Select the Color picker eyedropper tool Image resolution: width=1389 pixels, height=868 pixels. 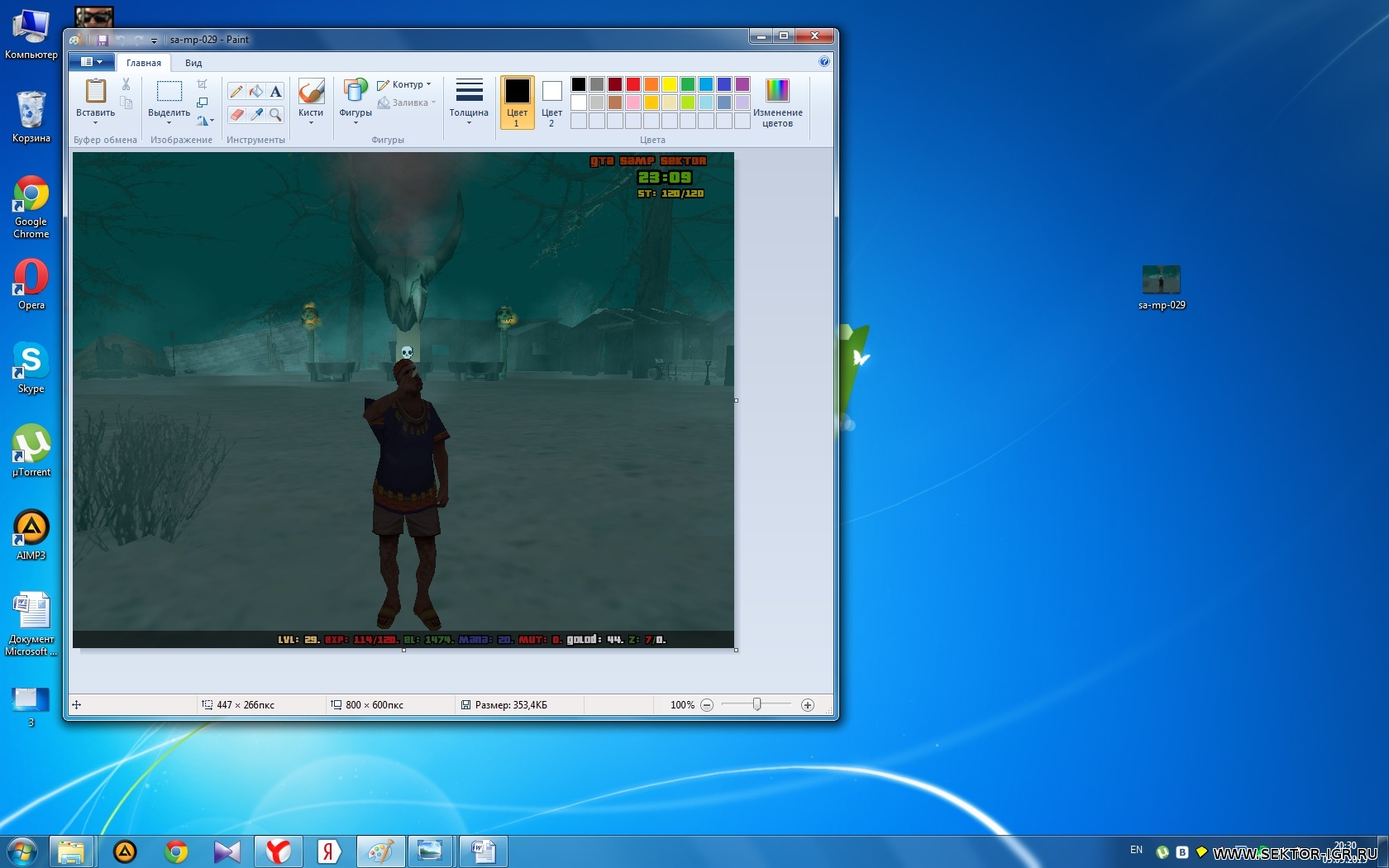[256, 115]
